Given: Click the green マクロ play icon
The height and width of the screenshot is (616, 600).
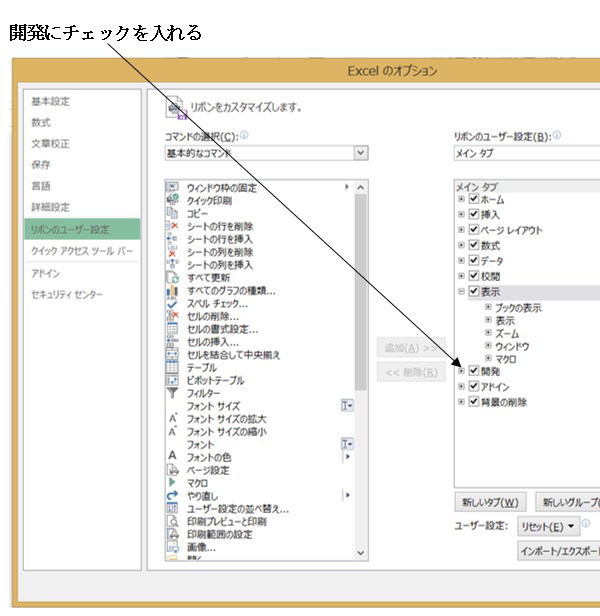Looking at the screenshot, I should [172, 482].
